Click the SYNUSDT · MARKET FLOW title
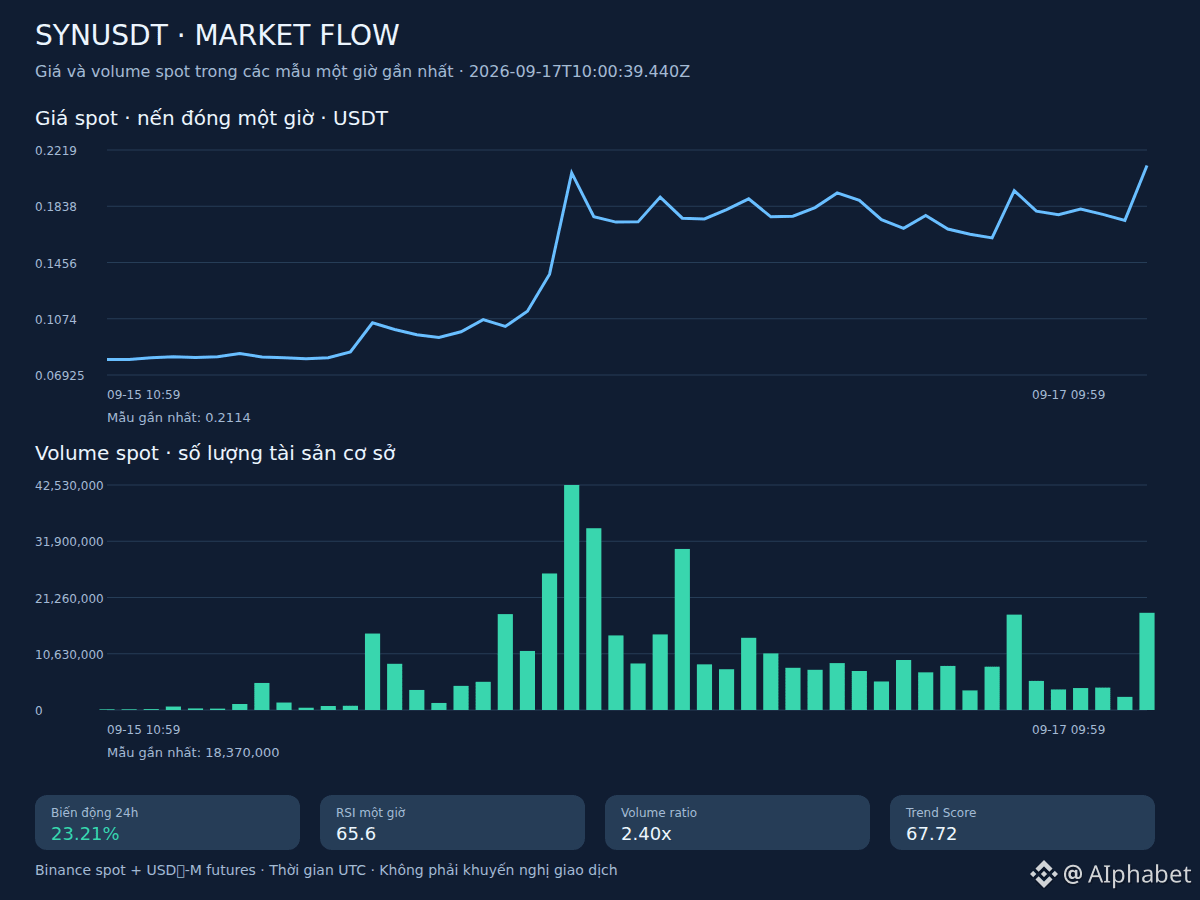Viewport: 1200px width, 900px height. coord(217,35)
